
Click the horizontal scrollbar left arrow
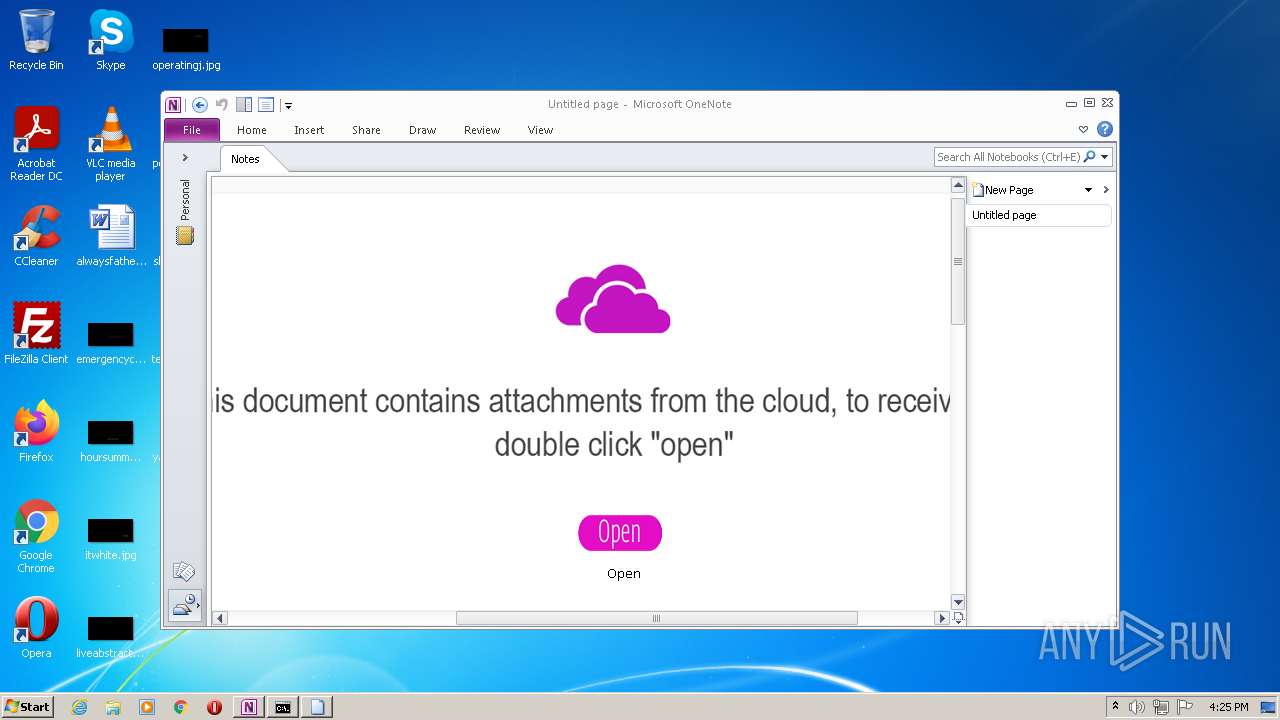tap(221, 618)
